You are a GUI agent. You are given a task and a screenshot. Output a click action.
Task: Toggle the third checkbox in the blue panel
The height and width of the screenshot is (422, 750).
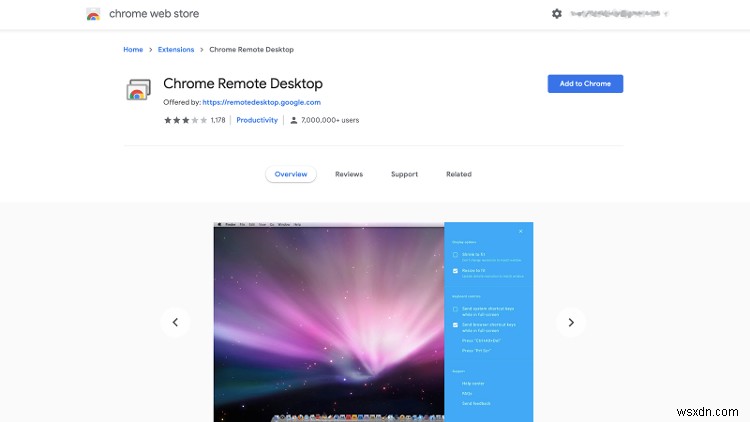pos(455,309)
